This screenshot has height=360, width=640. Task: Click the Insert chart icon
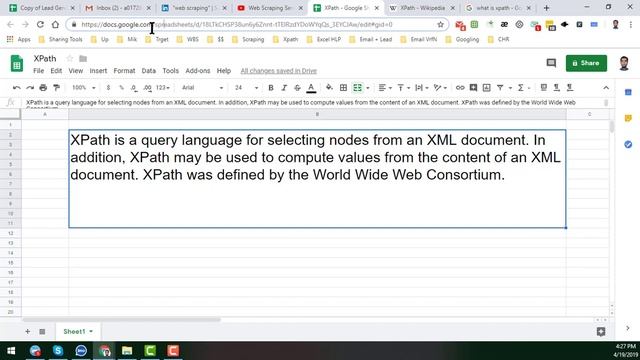(x=487, y=88)
